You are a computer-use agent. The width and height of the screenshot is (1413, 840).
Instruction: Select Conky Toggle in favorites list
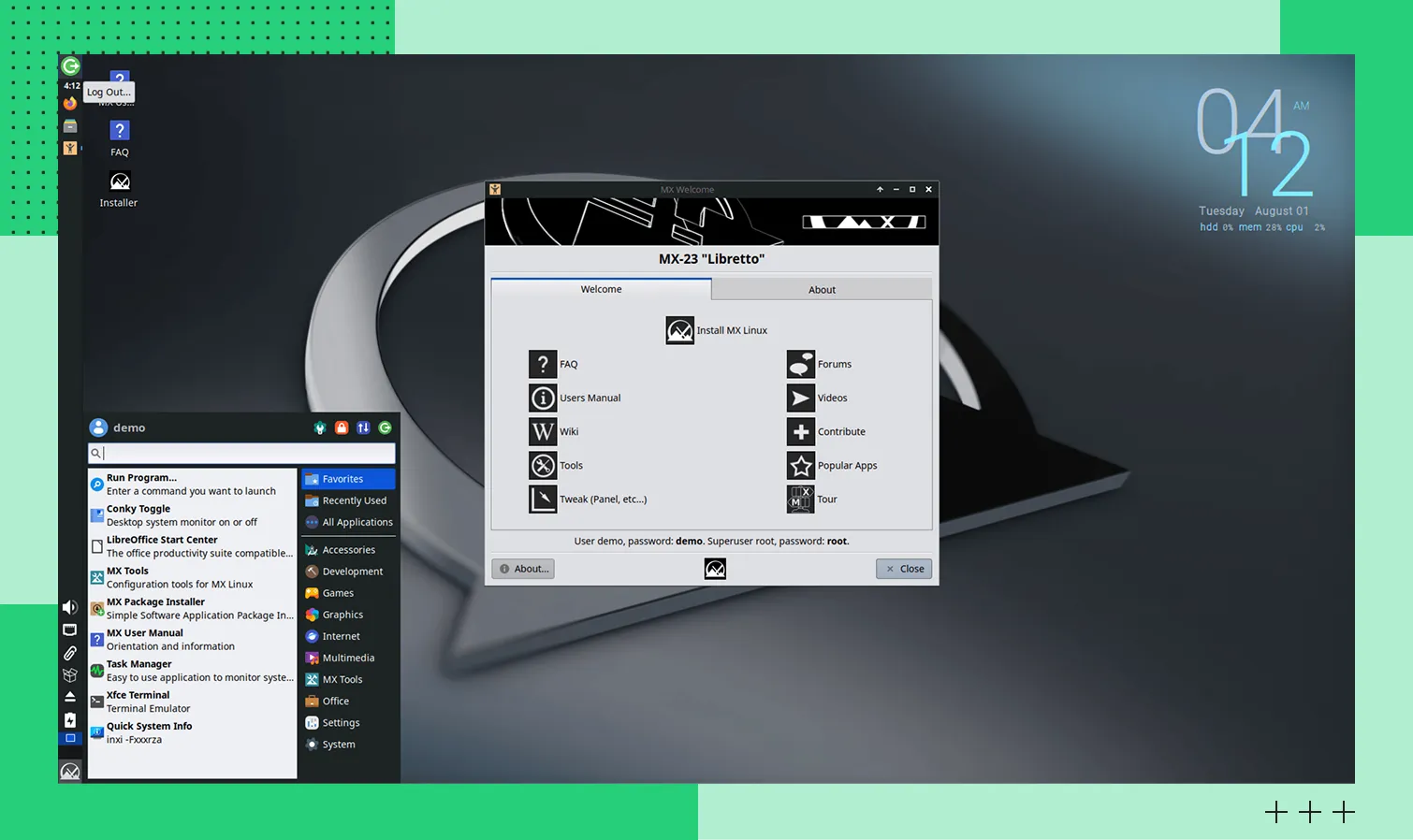tap(192, 515)
